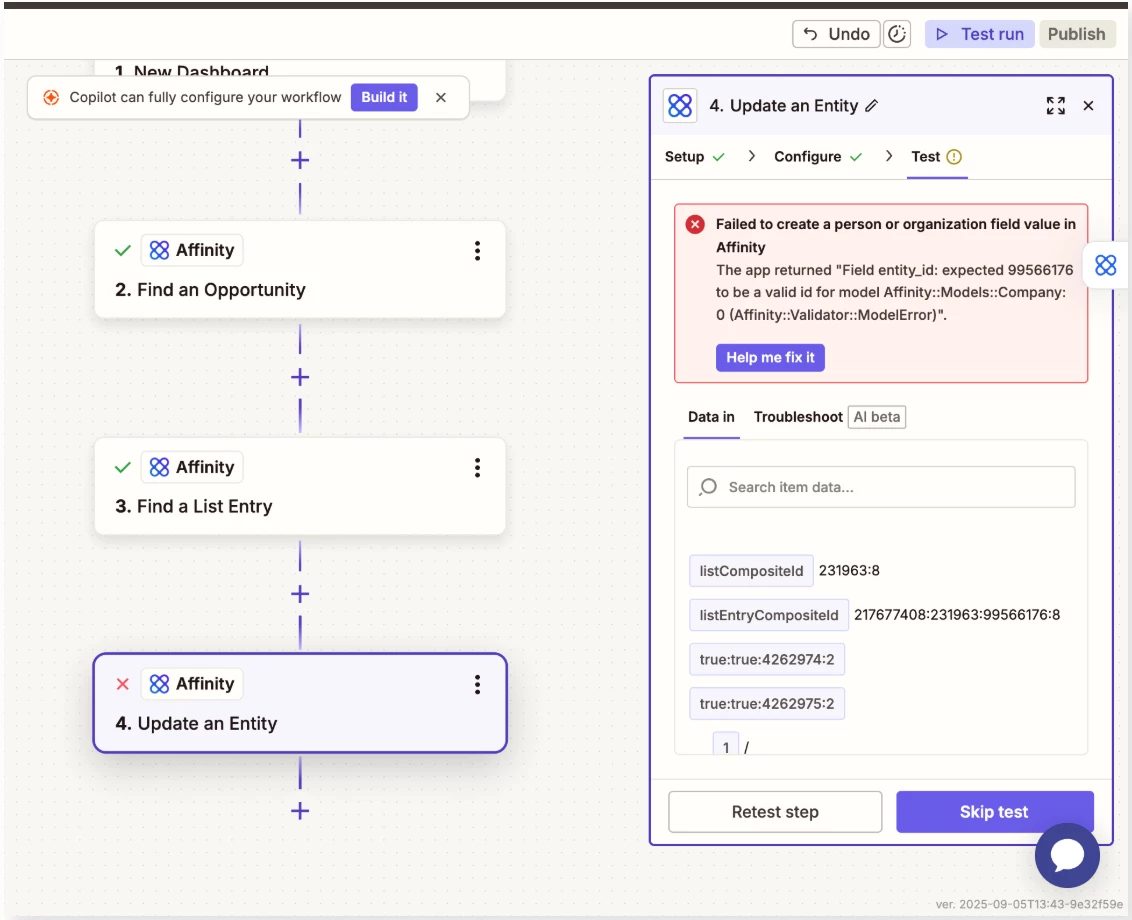The width and height of the screenshot is (1132, 920).
Task: Click the red error icon
Action: tap(695, 225)
